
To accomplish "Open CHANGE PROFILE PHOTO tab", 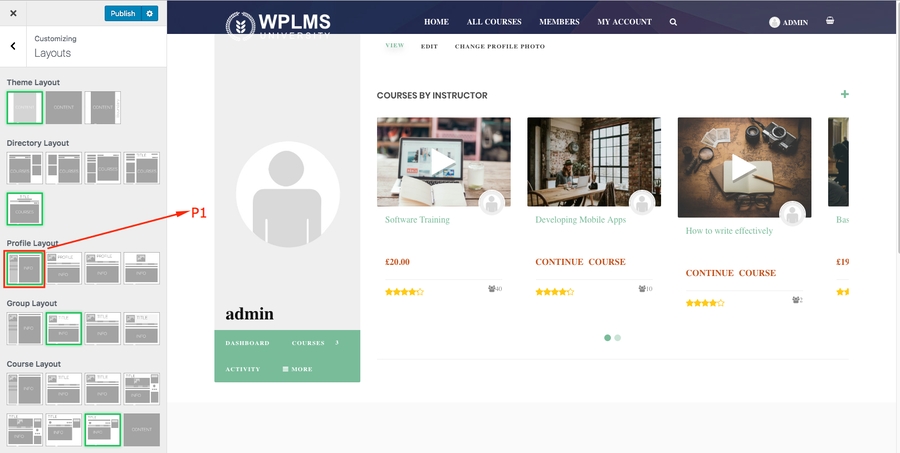I will coord(500,47).
